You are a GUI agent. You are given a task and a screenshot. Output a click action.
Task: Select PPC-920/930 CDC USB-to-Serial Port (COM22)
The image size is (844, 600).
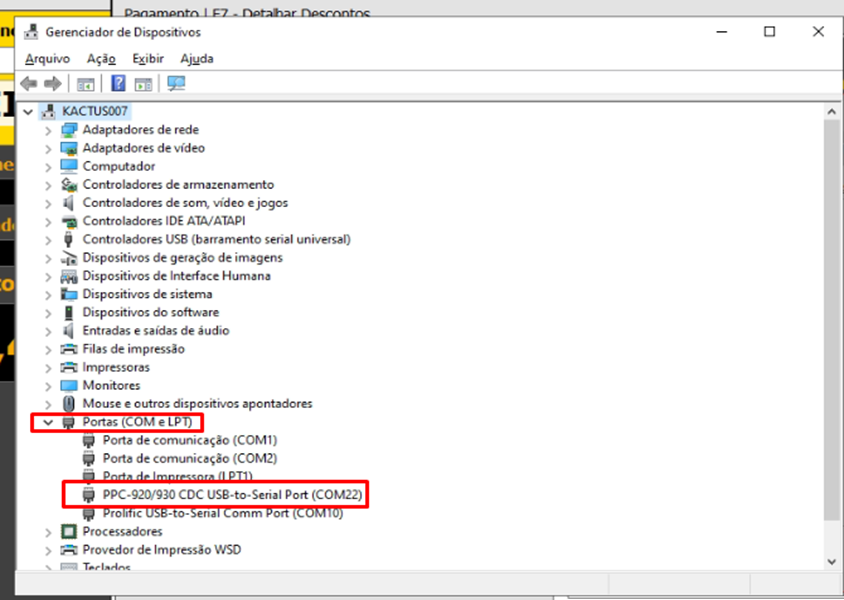coord(232,495)
